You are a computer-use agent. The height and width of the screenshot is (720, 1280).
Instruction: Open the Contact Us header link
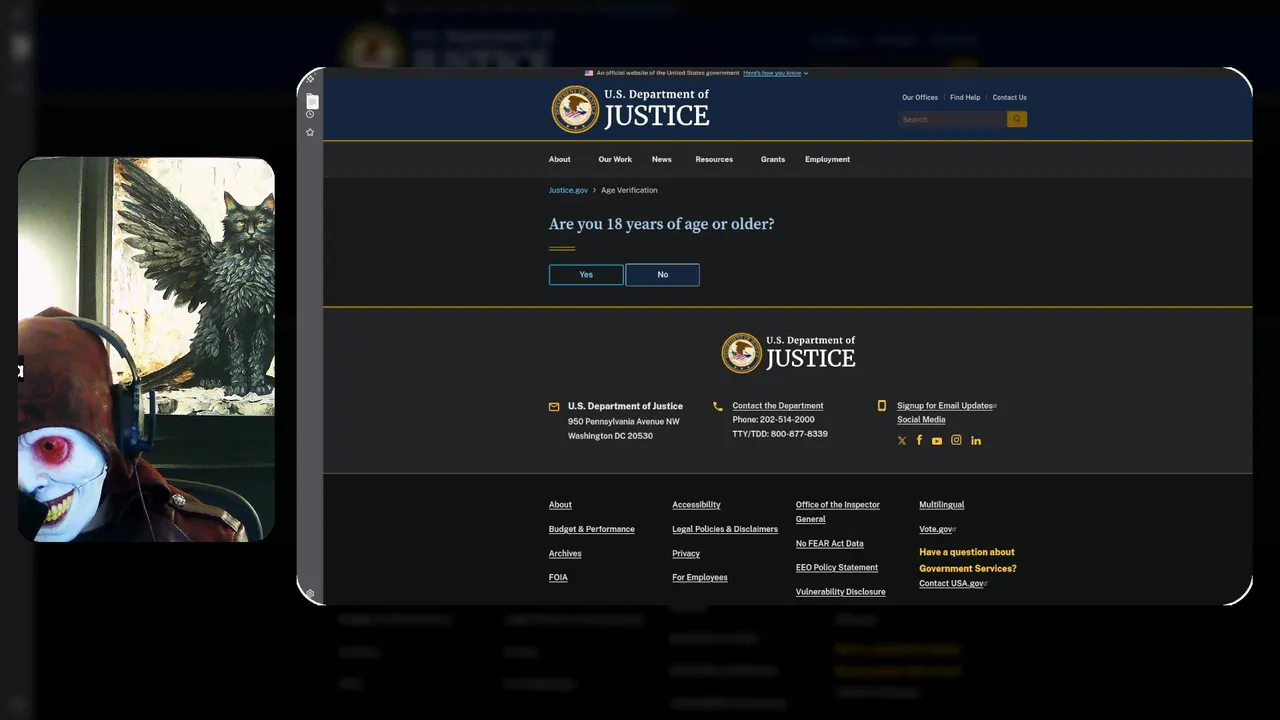[1010, 97]
